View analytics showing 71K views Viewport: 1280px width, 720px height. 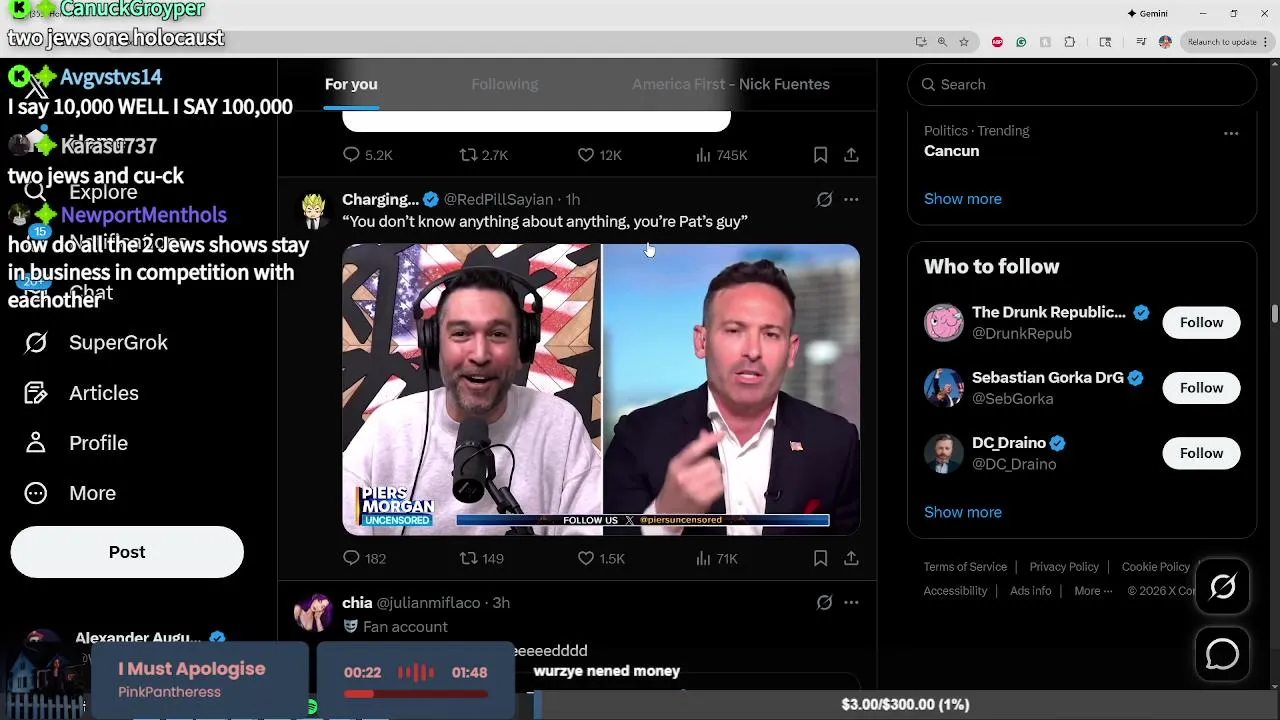pos(716,559)
